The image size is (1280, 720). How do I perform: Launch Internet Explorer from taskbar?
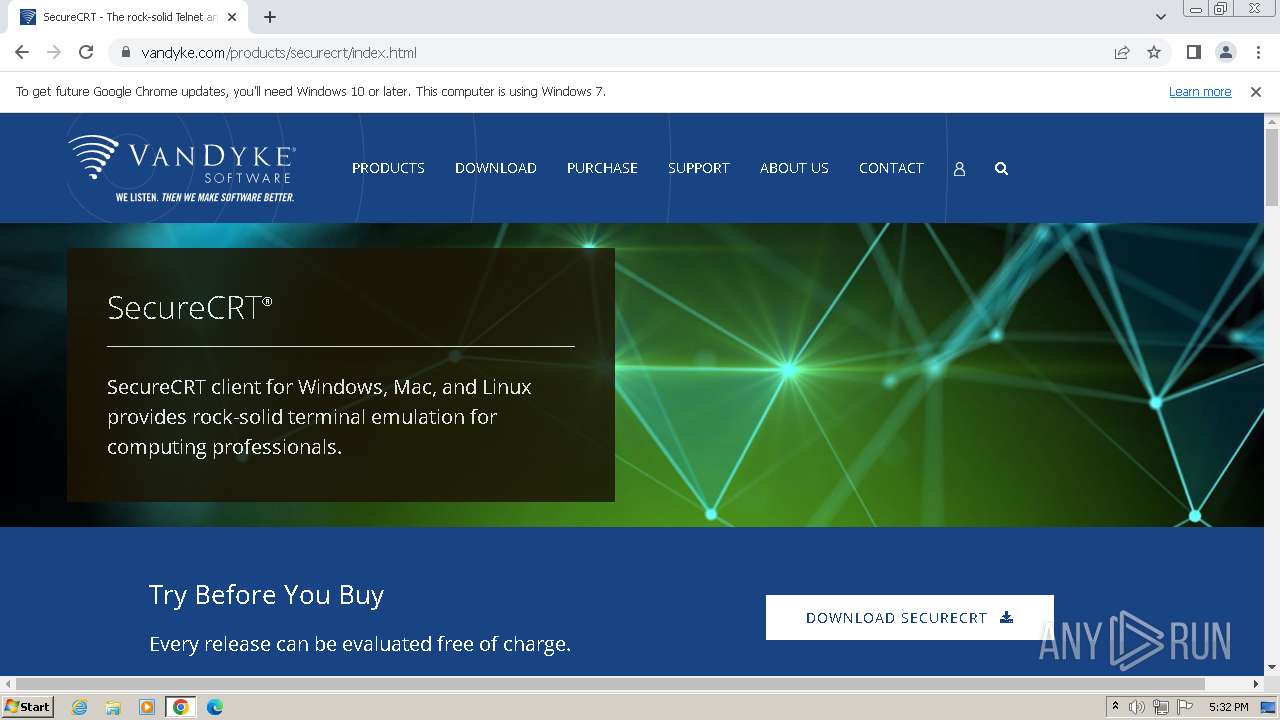pyautogui.click(x=80, y=707)
